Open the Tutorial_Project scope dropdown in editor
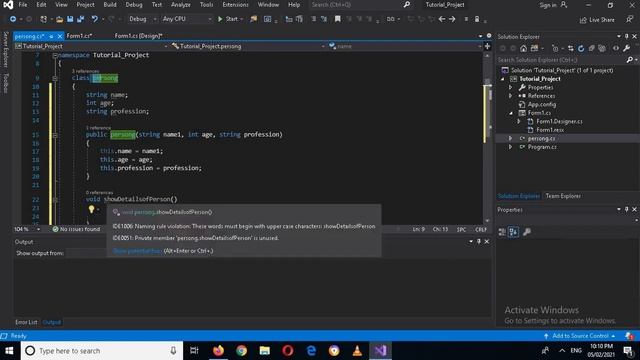Screen dimensions: 640x360 click(x=91, y=46)
